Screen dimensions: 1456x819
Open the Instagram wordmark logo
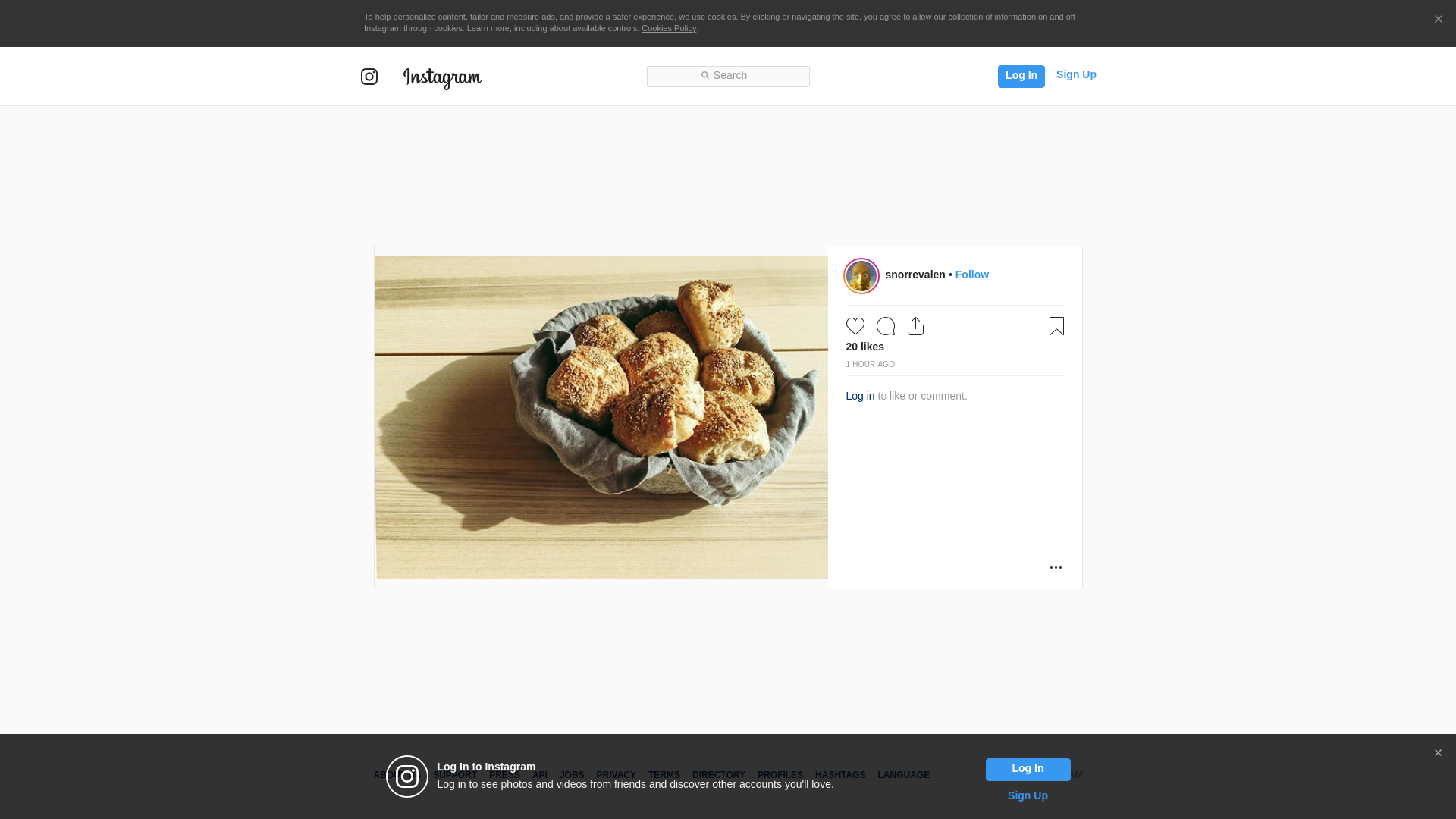[x=442, y=78]
